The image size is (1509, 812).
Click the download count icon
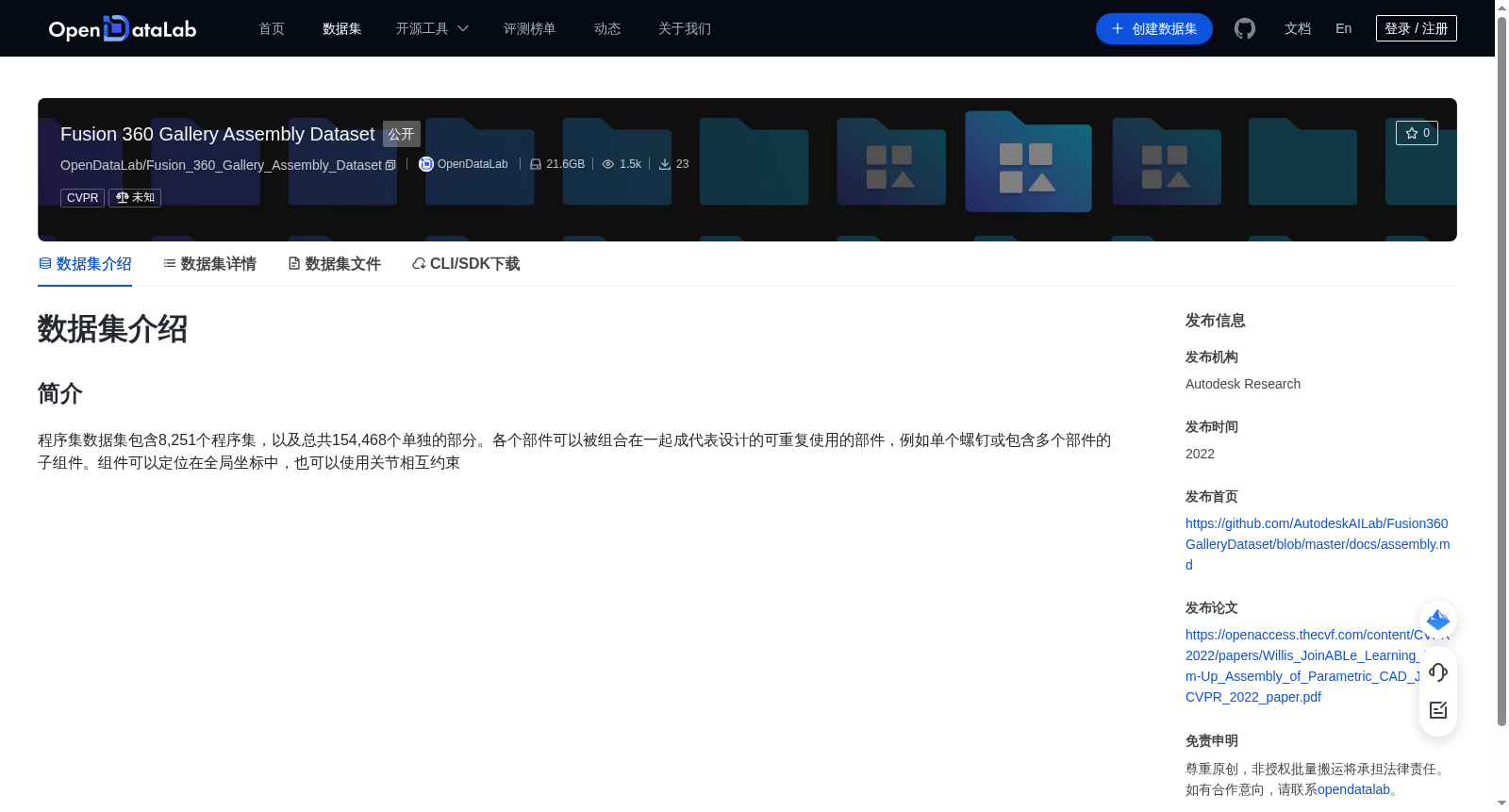click(x=665, y=164)
